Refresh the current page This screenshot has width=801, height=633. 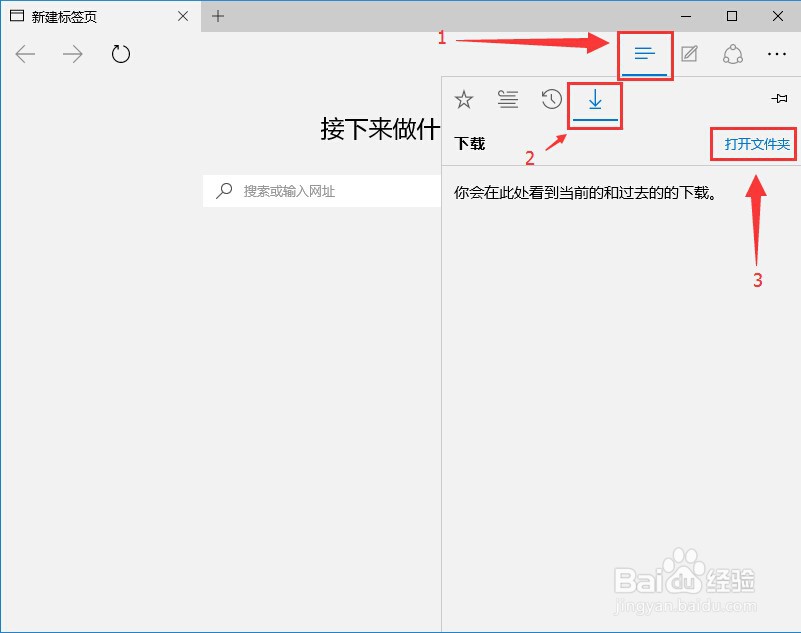point(121,54)
